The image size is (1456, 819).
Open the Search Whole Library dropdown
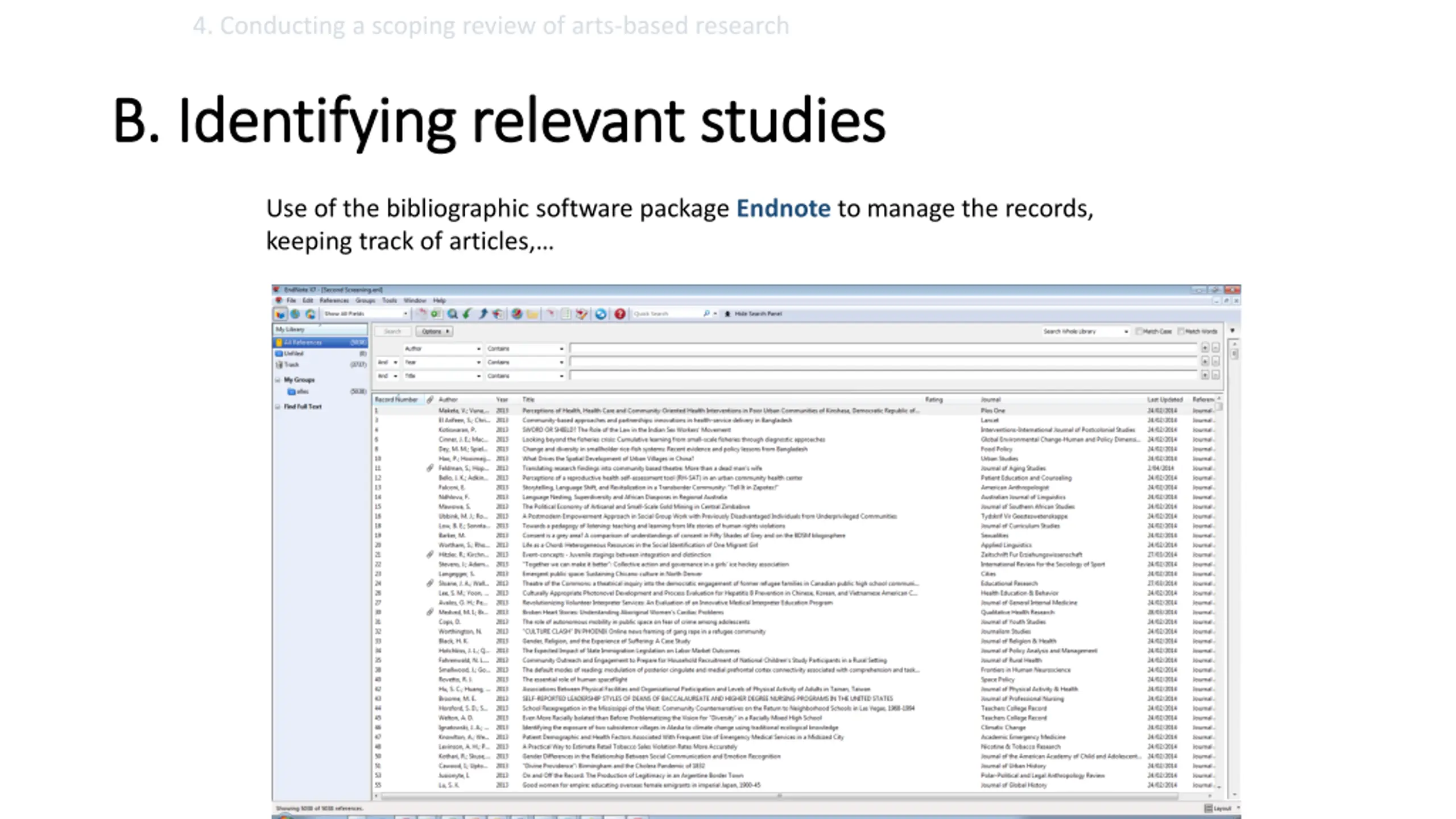(1085, 331)
